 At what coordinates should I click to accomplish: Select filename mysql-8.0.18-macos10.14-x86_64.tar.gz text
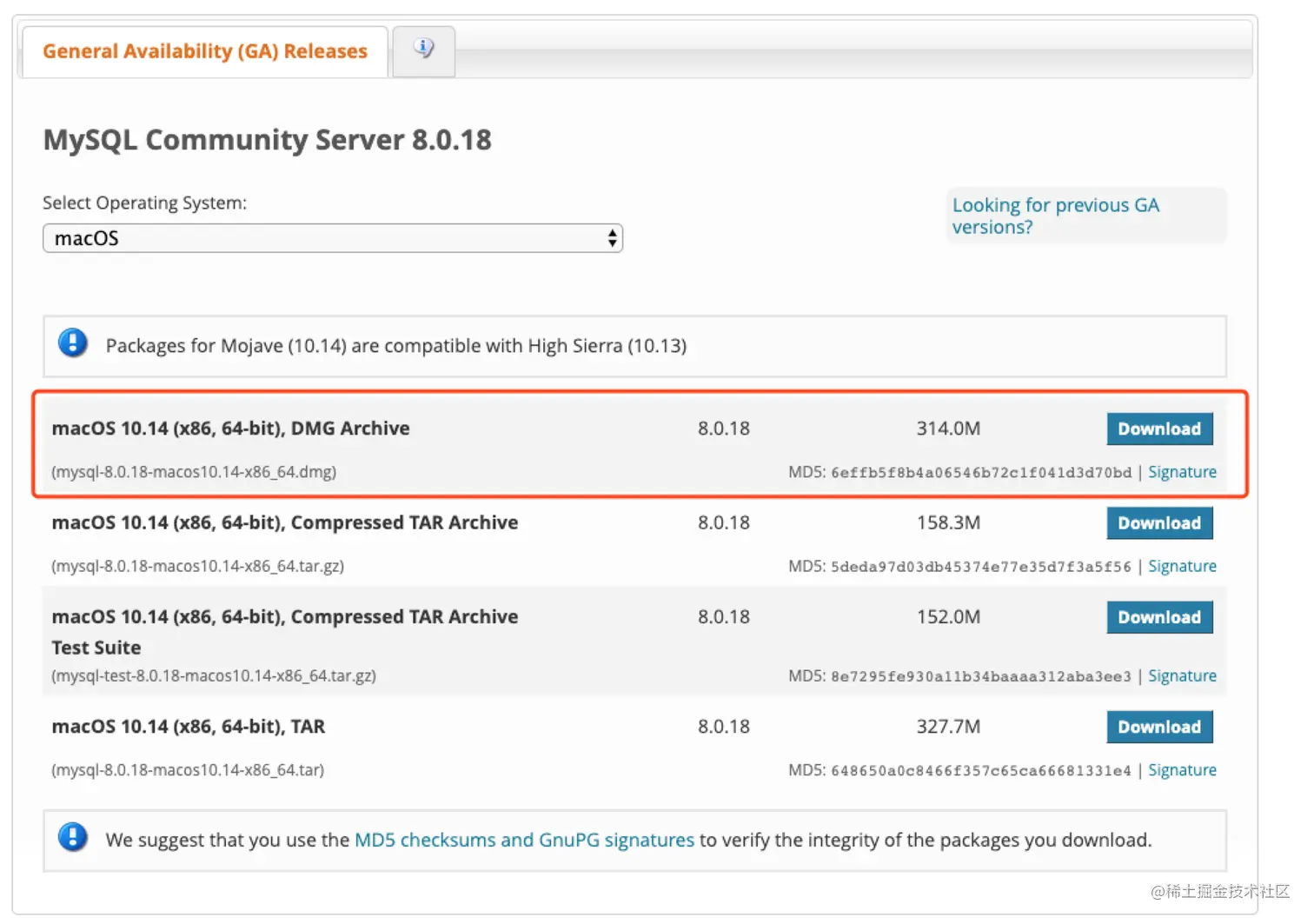point(198,566)
